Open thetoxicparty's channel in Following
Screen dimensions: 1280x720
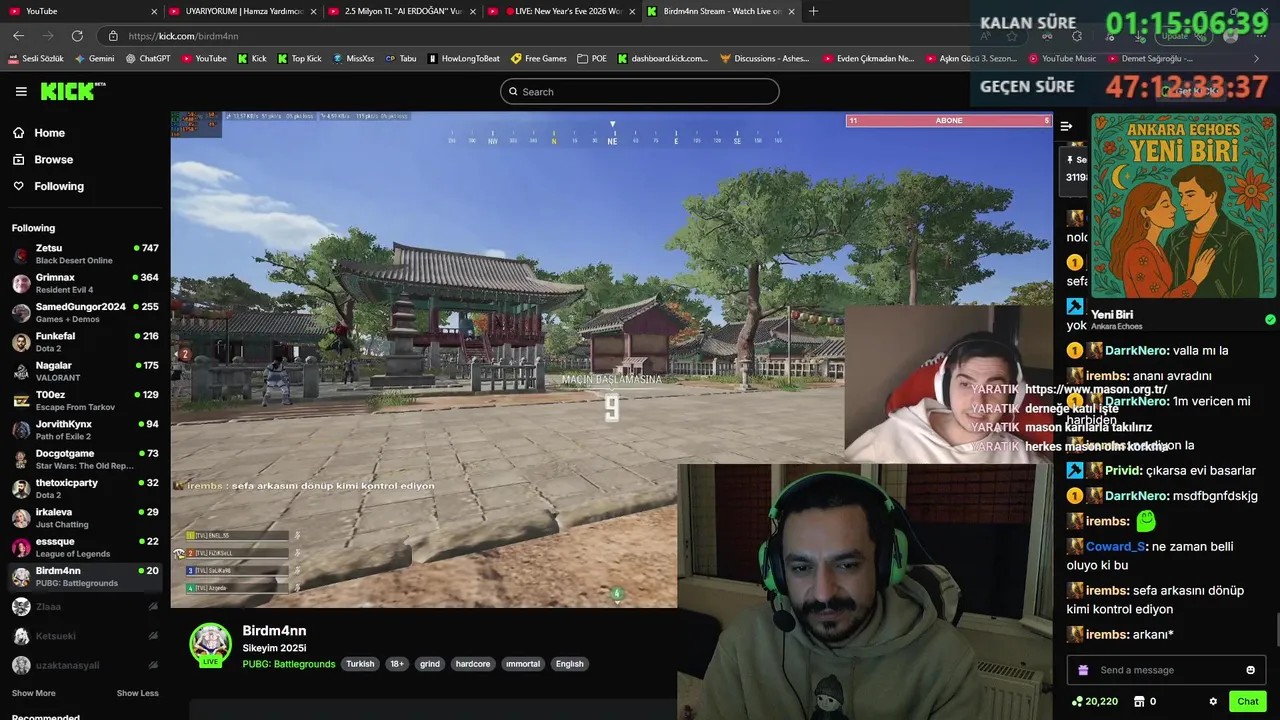click(x=85, y=489)
